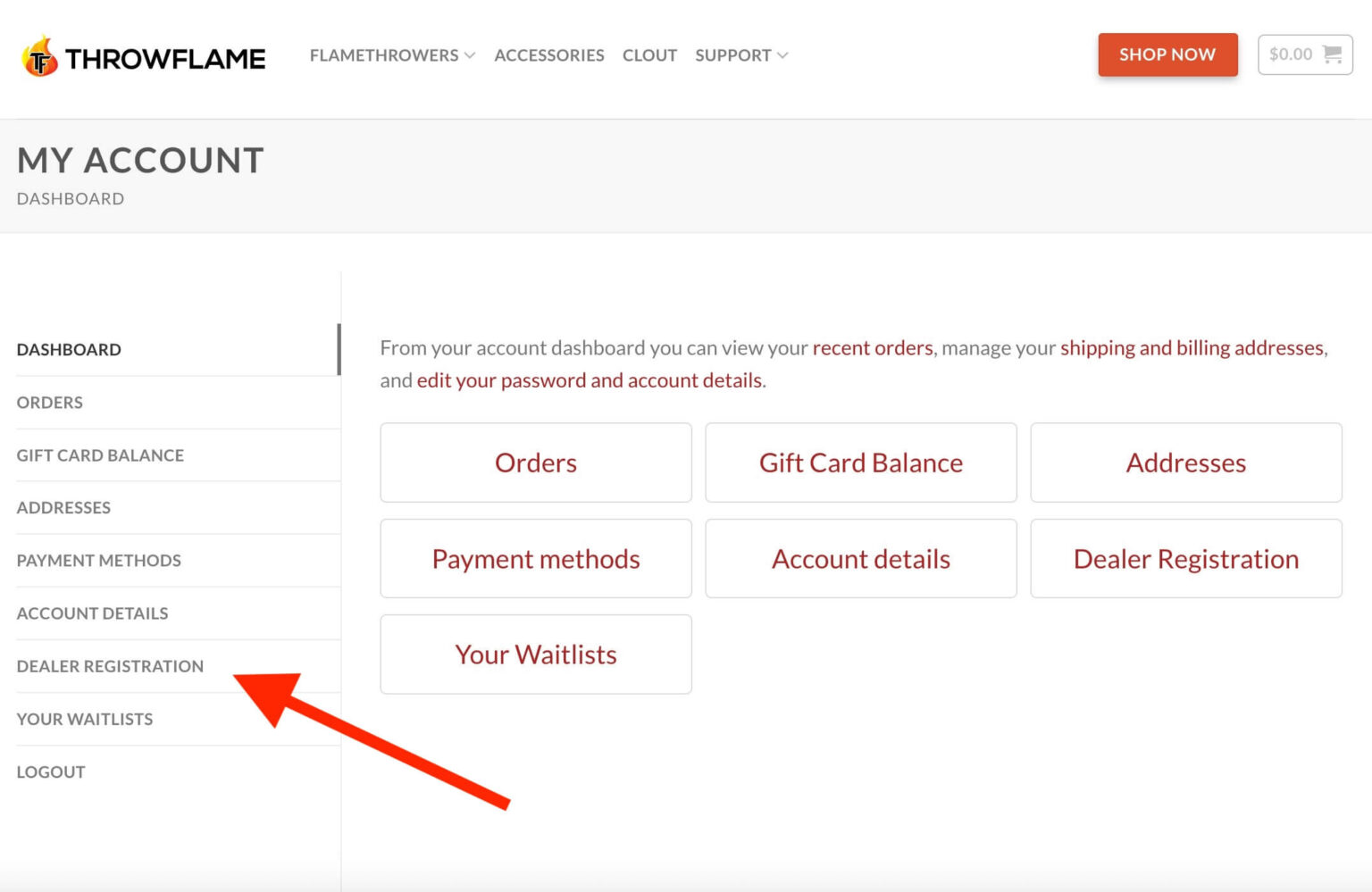Open the Accessories menu item
The height and width of the screenshot is (892, 1372).
(x=548, y=55)
